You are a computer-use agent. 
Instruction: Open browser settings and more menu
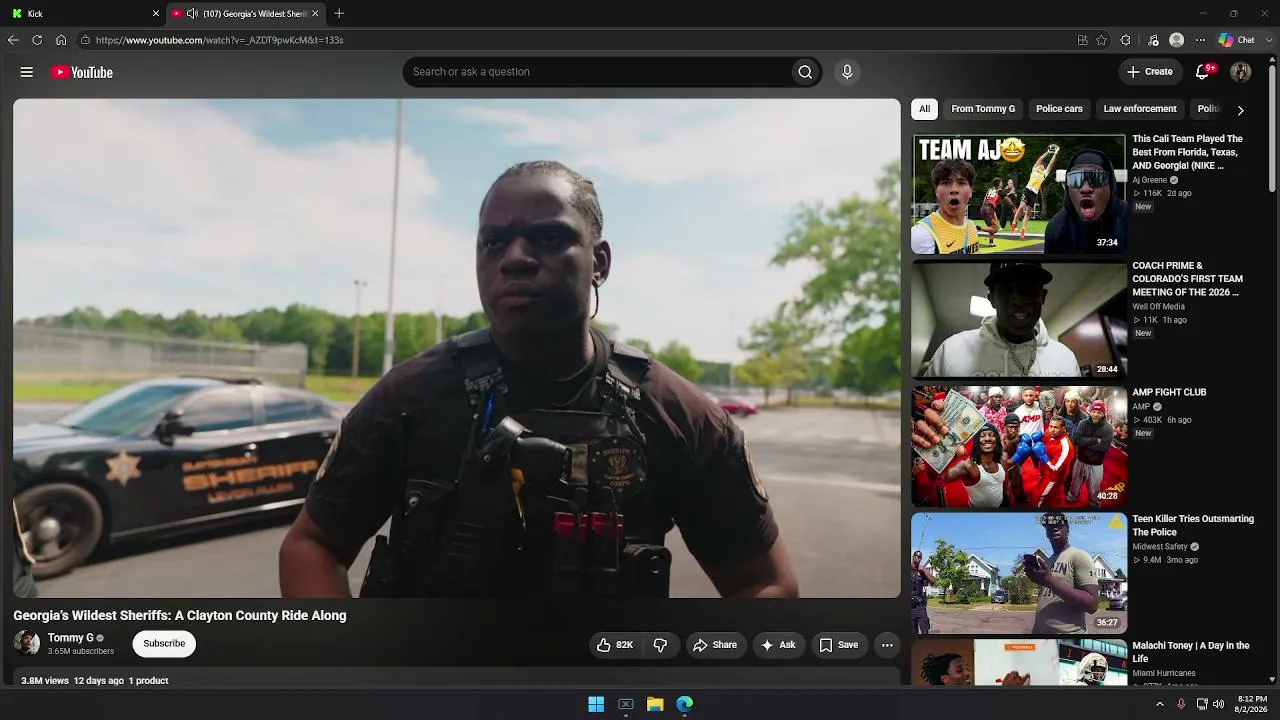pos(1201,40)
